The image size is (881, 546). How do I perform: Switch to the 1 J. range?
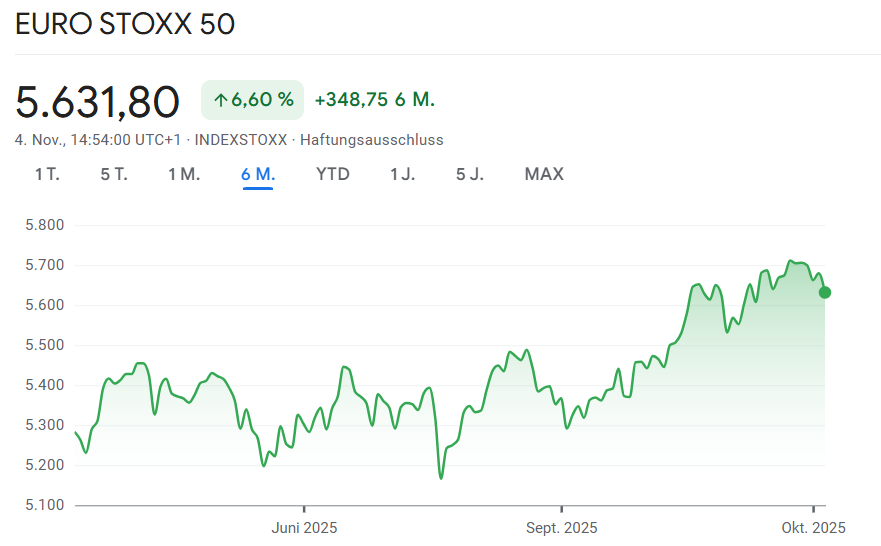(x=403, y=174)
